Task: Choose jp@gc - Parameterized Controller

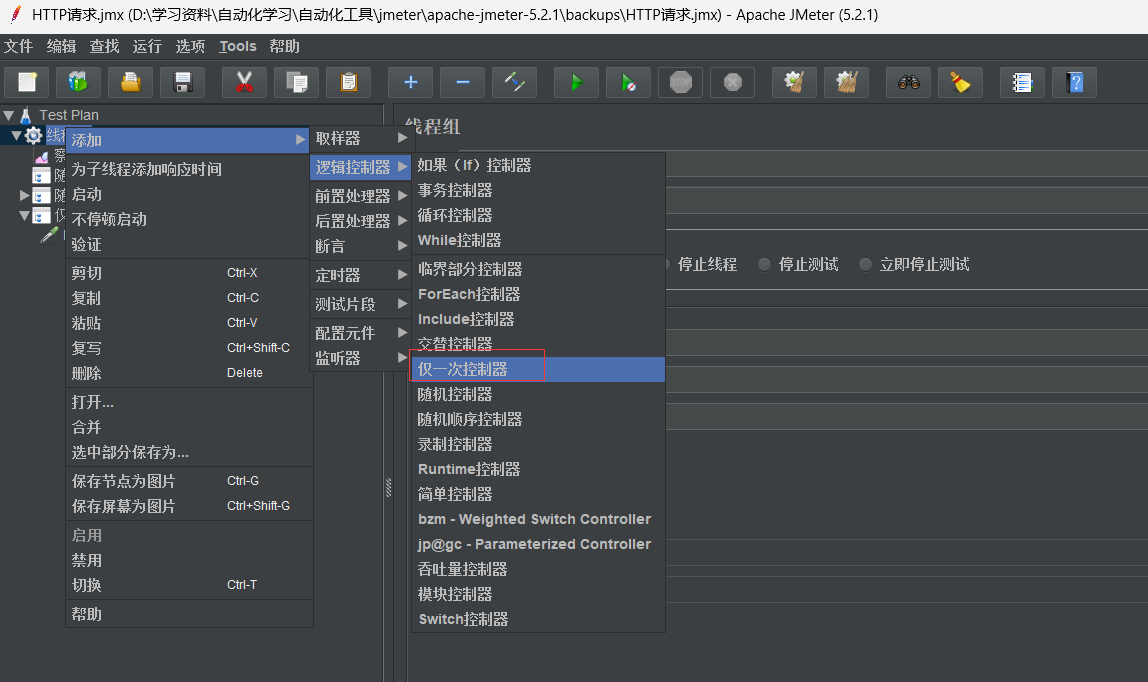Action: click(538, 544)
